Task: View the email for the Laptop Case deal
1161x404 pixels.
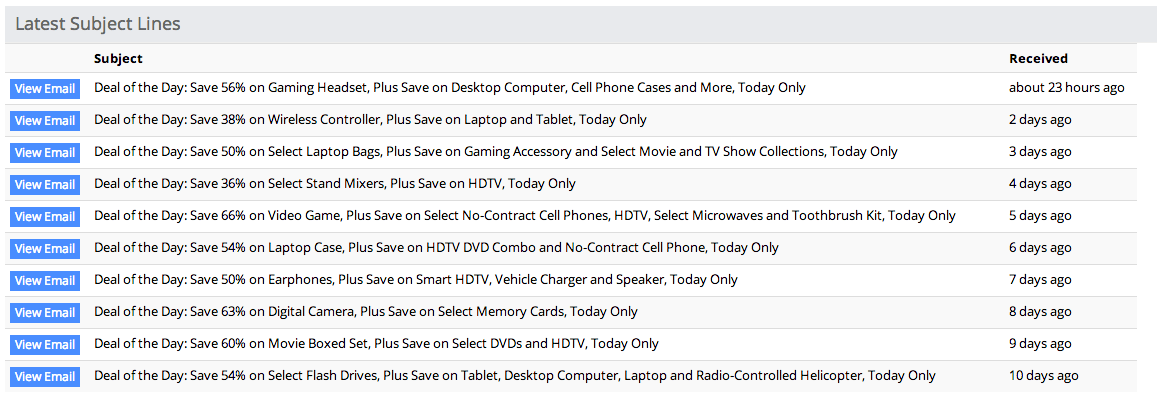Action: click(x=45, y=249)
